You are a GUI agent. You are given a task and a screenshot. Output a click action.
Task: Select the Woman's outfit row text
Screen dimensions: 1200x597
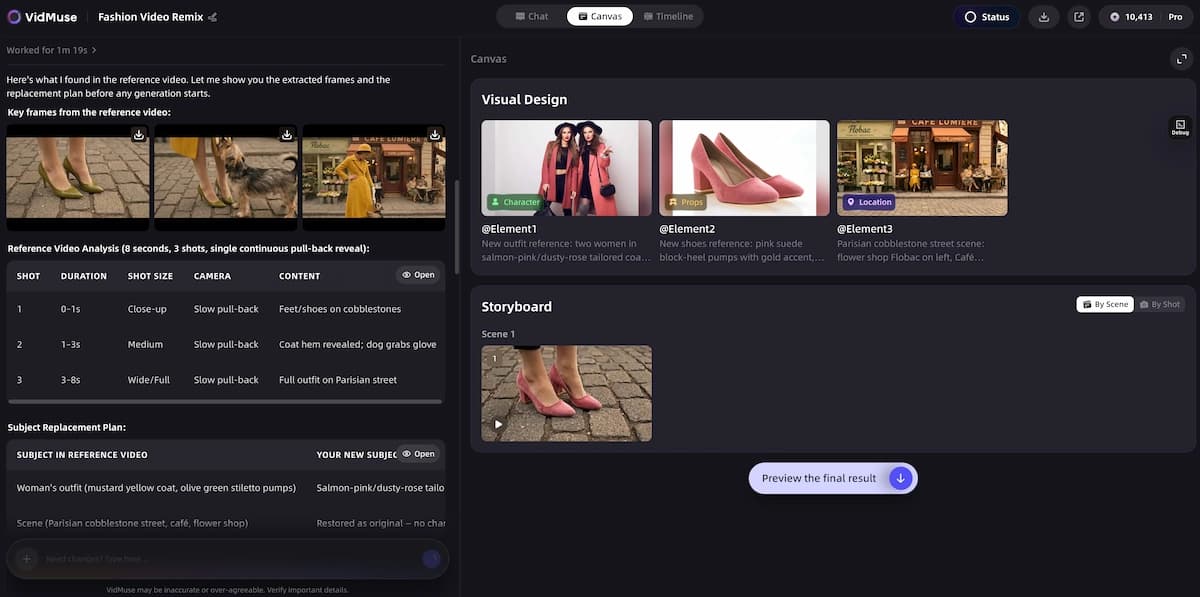point(156,488)
